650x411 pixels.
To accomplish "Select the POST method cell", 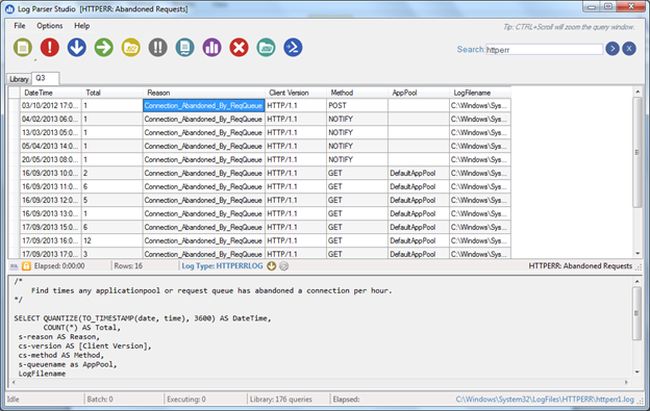I will click(x=357, y=105).
